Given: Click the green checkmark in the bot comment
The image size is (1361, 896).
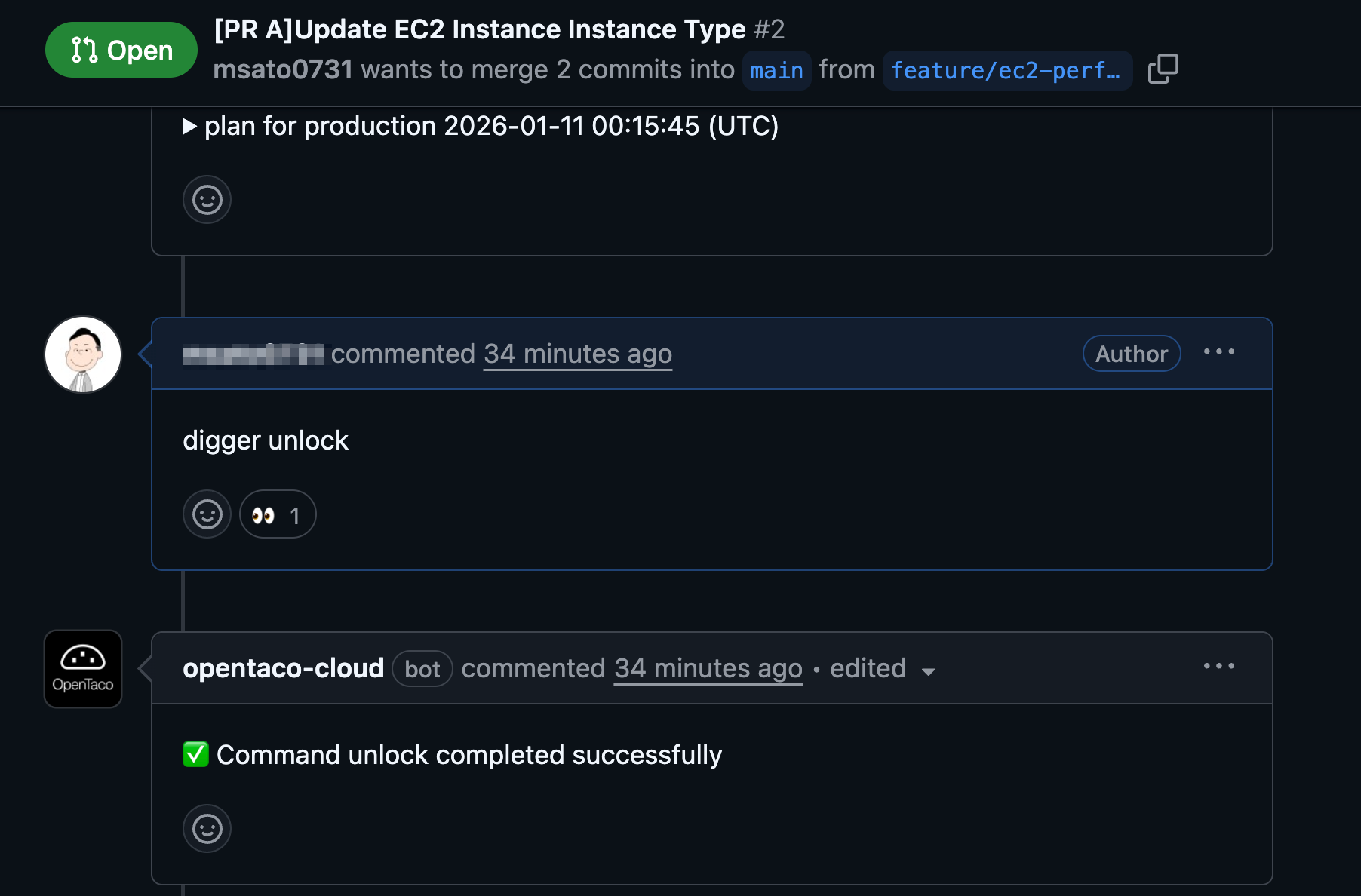Looking at the screenshot, I should point(195,754).
